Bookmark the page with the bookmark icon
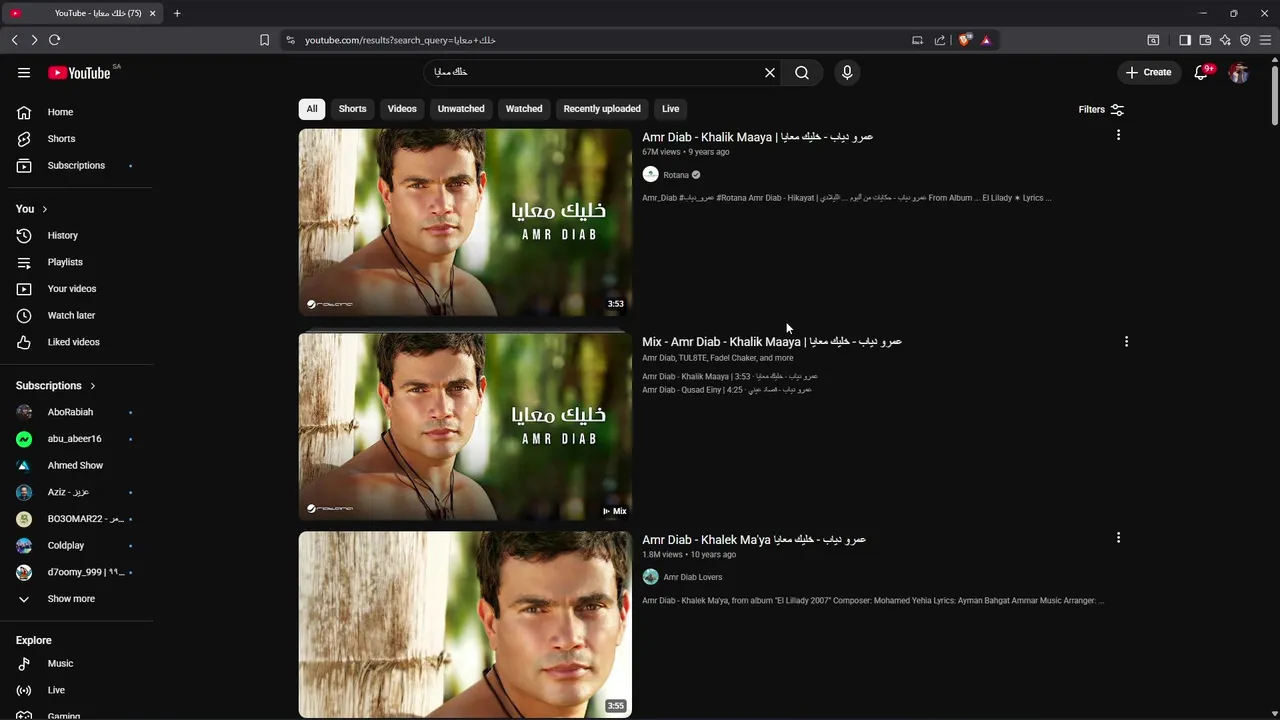Image resolution: width=1280 pixels, height=720 pixels. click(x=264, y=40)
